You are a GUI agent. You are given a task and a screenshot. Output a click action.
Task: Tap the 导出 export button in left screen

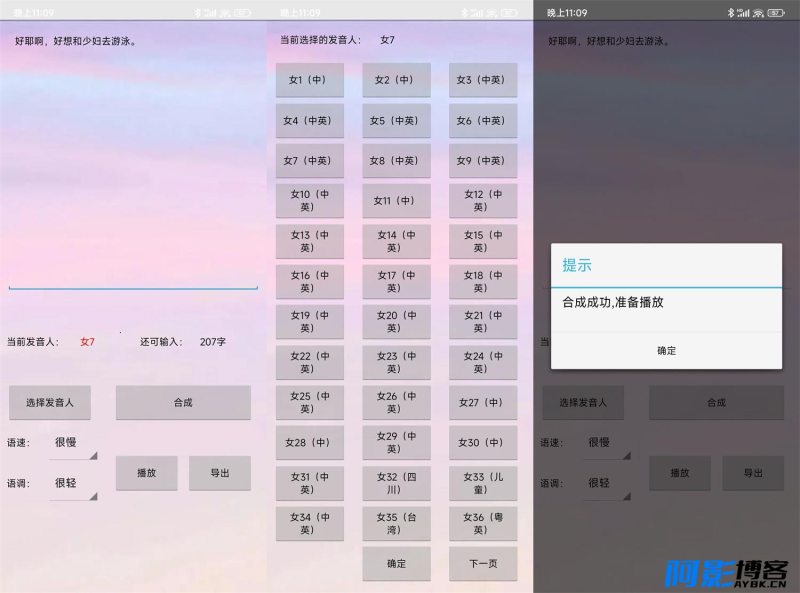point(220,473)
